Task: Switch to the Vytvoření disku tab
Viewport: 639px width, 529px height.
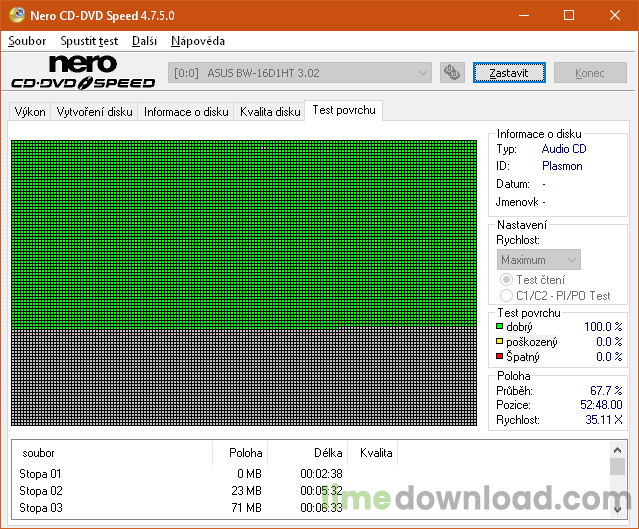Action: point(94,112)
